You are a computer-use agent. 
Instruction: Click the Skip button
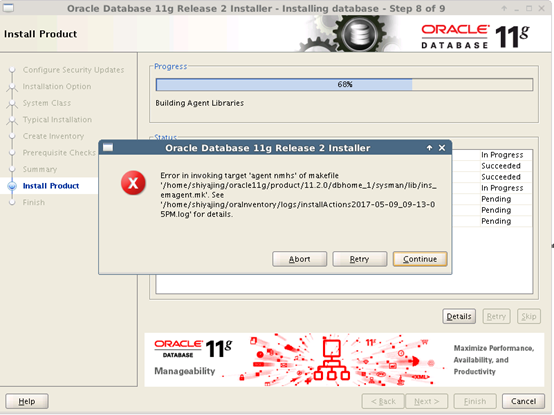click(529, 316)
